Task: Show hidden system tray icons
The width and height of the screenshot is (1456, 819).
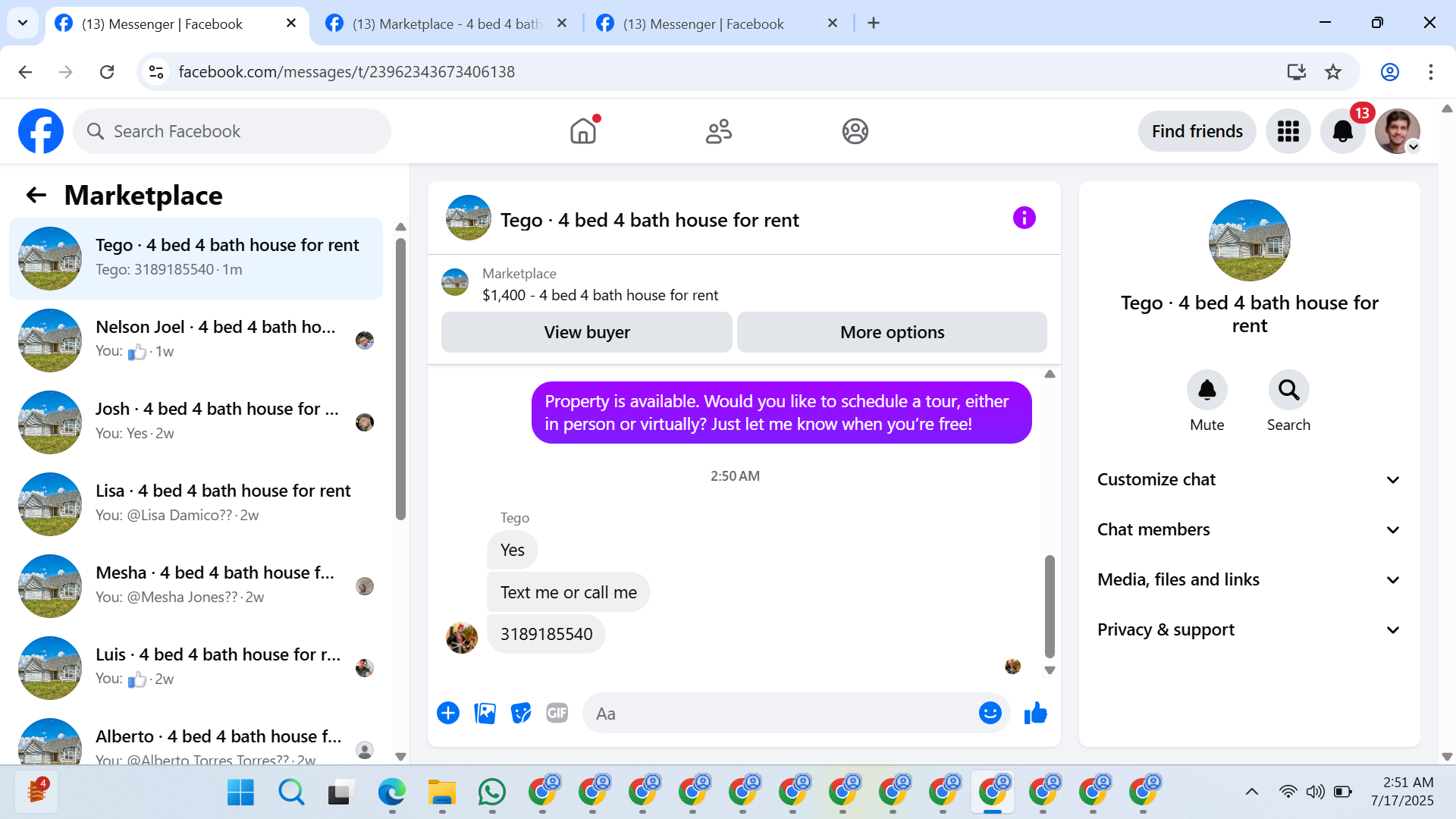Action: coord(1252,792)
